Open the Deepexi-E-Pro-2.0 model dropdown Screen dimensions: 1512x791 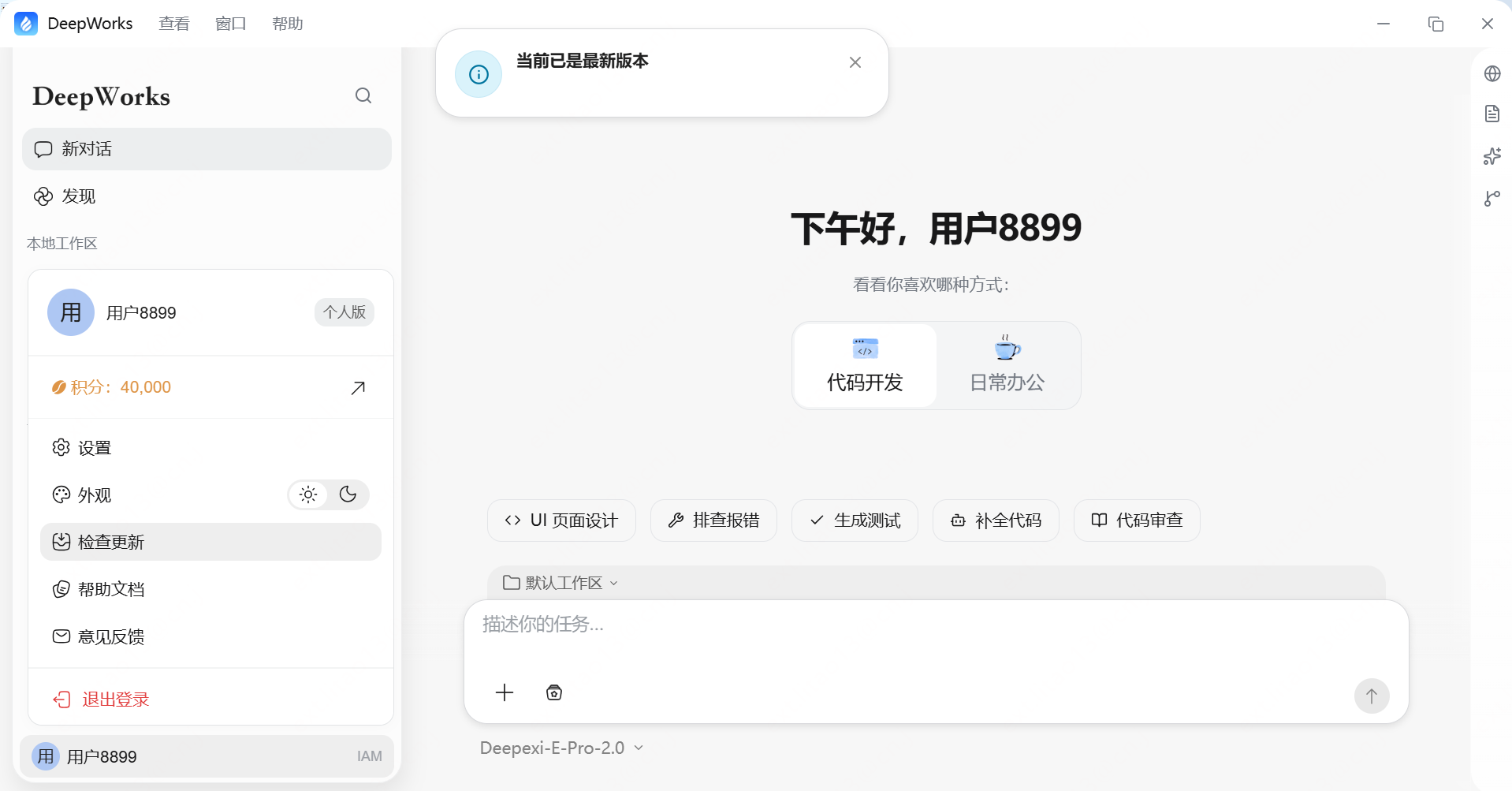click(x=561, y=748)
